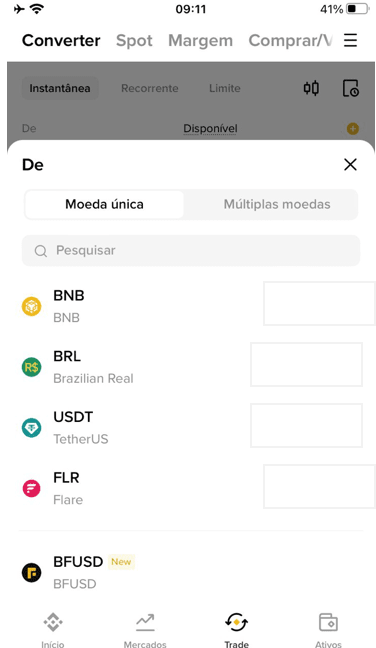This screenshot has height=648, width=376.
Task: Tap the USDT Tether icon
Action: coord(31,428)
